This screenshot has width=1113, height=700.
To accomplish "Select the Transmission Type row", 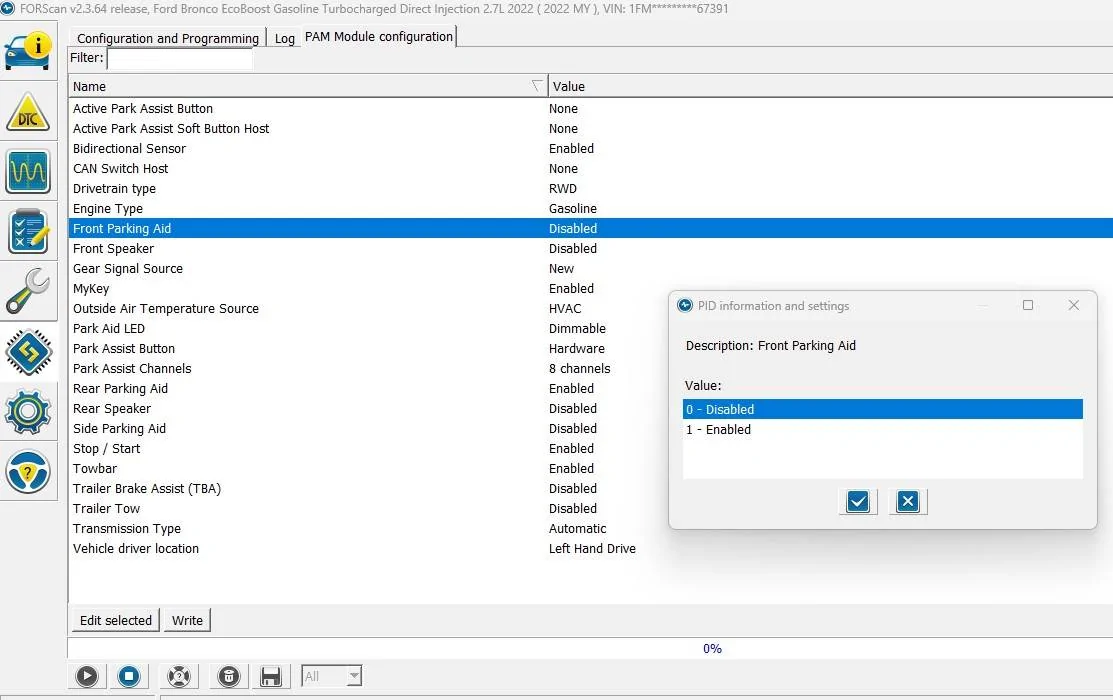I will [368, 528].
